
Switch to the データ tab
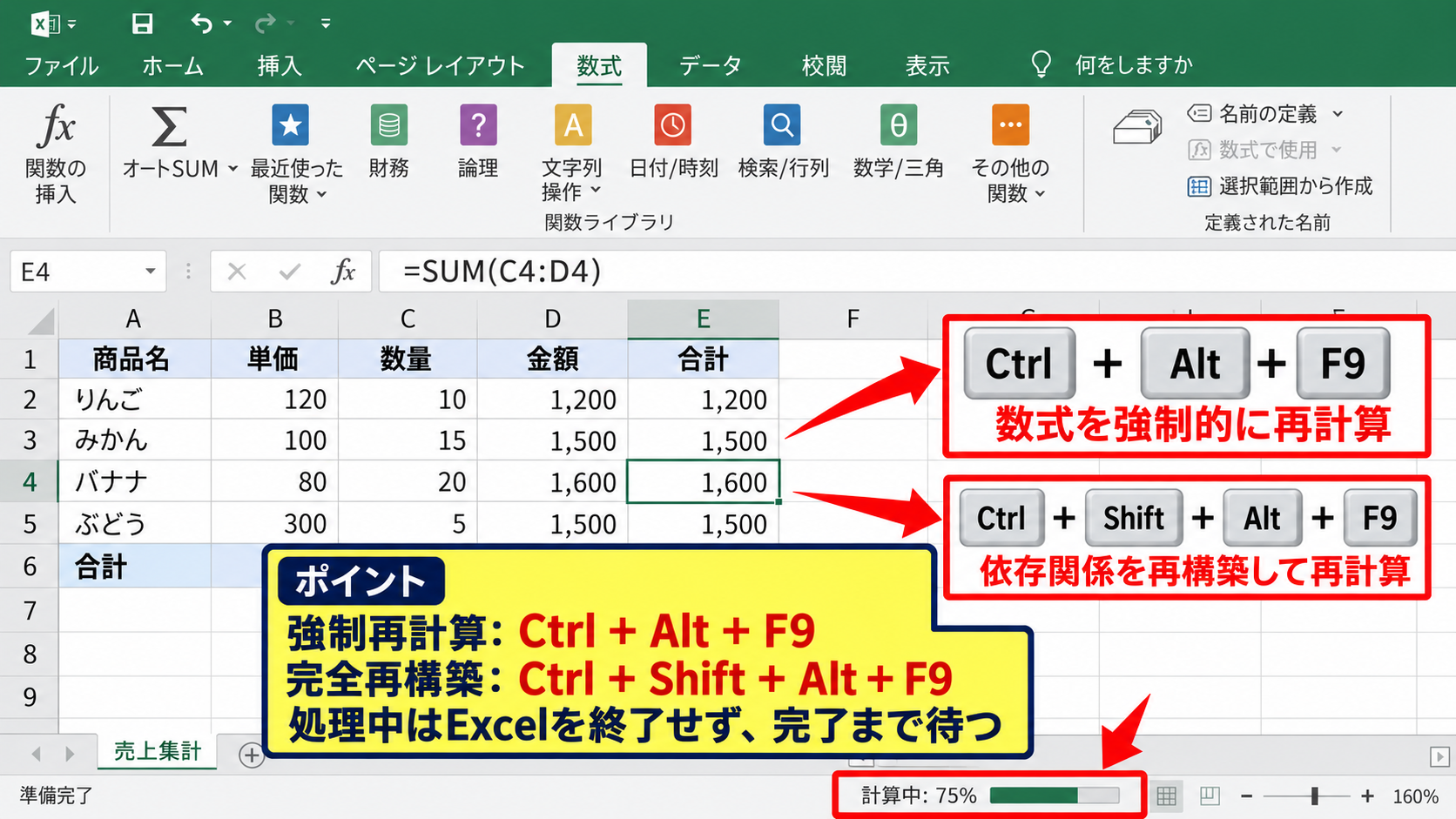711,65
